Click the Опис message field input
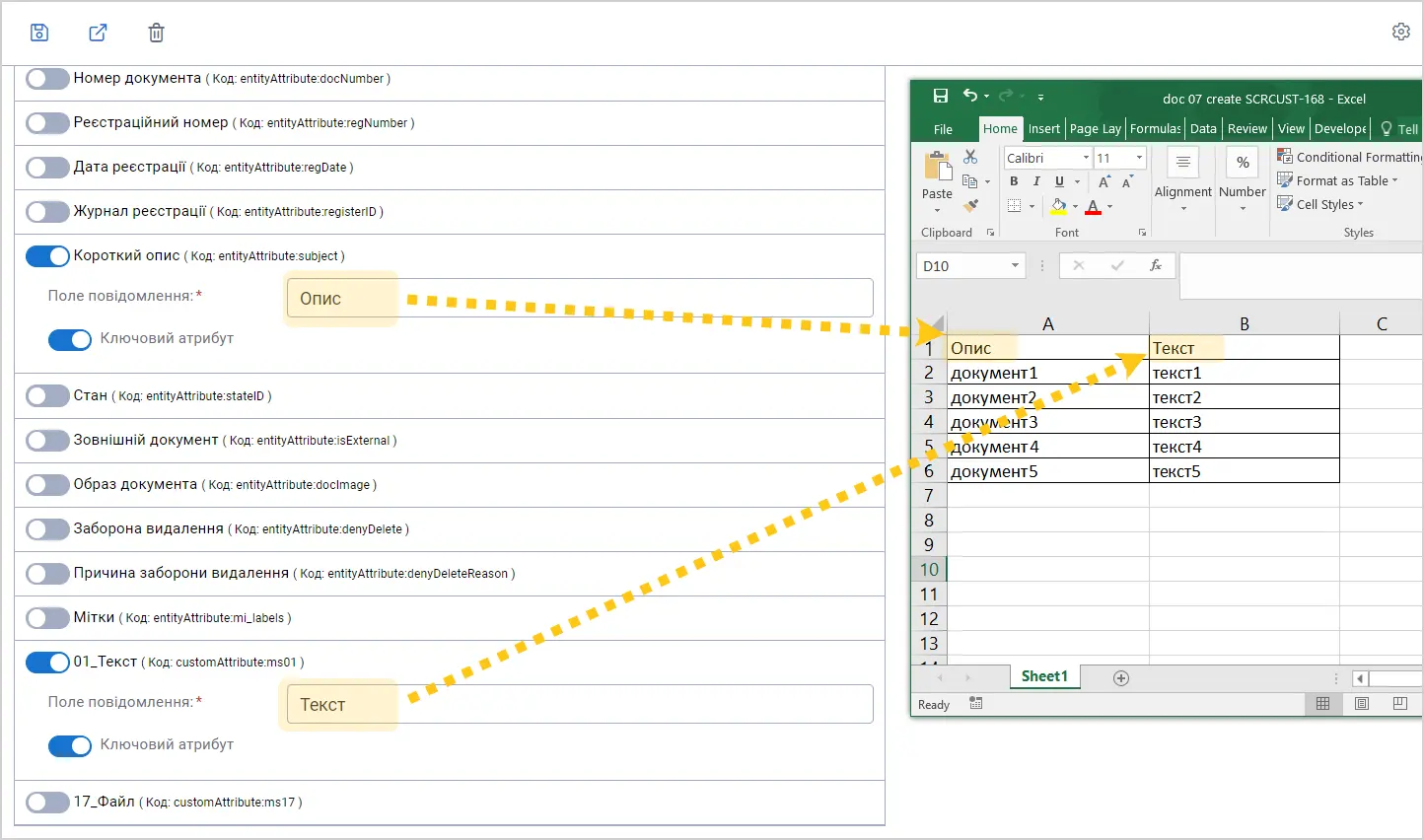 point(580,298)
